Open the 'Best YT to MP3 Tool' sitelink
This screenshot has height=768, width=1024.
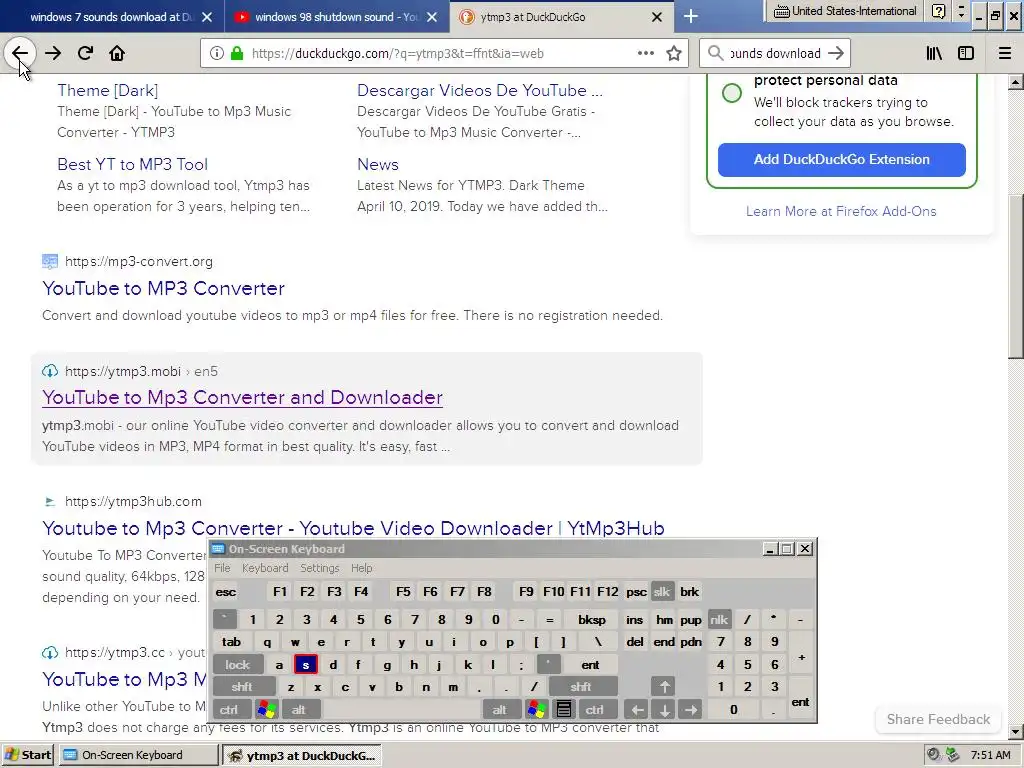click(133, 164)
